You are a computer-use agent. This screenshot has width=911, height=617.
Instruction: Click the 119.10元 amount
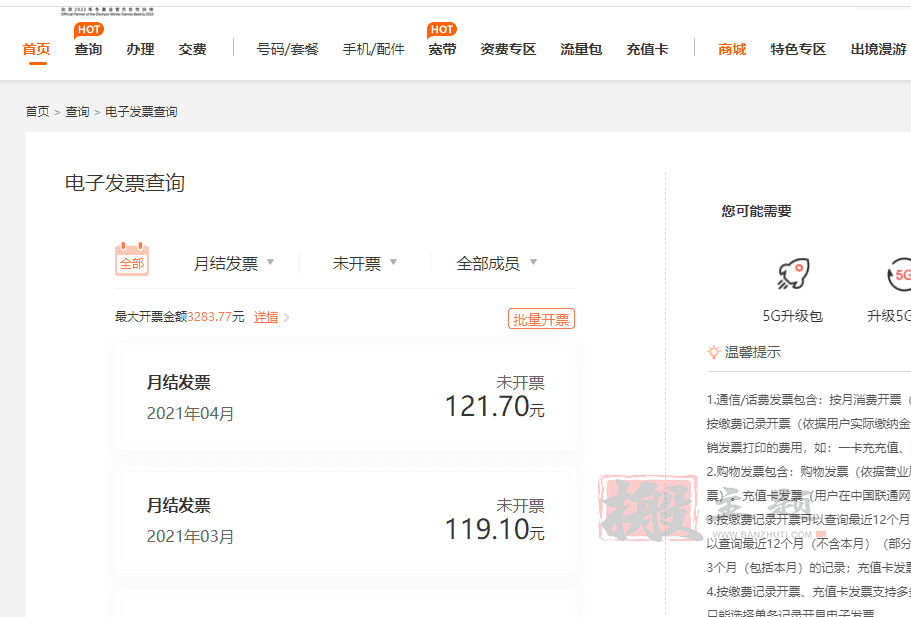click(494, 529)
